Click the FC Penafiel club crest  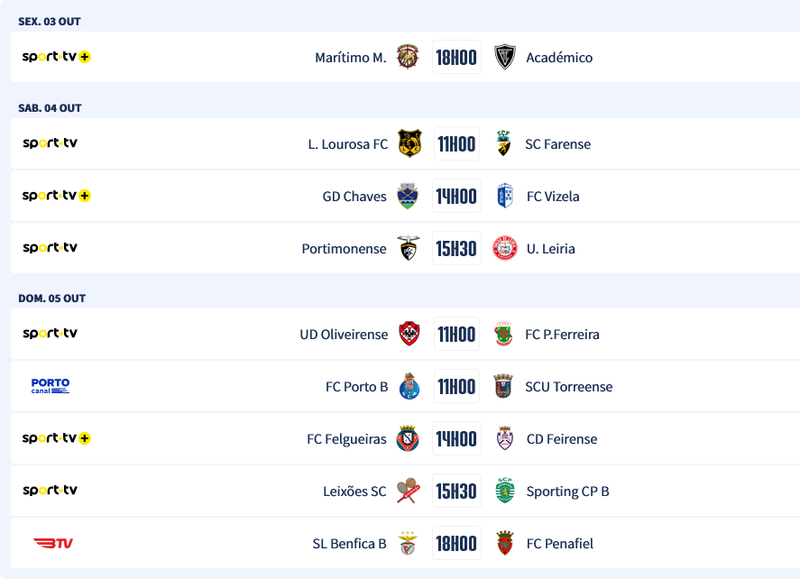coord(505,544)
